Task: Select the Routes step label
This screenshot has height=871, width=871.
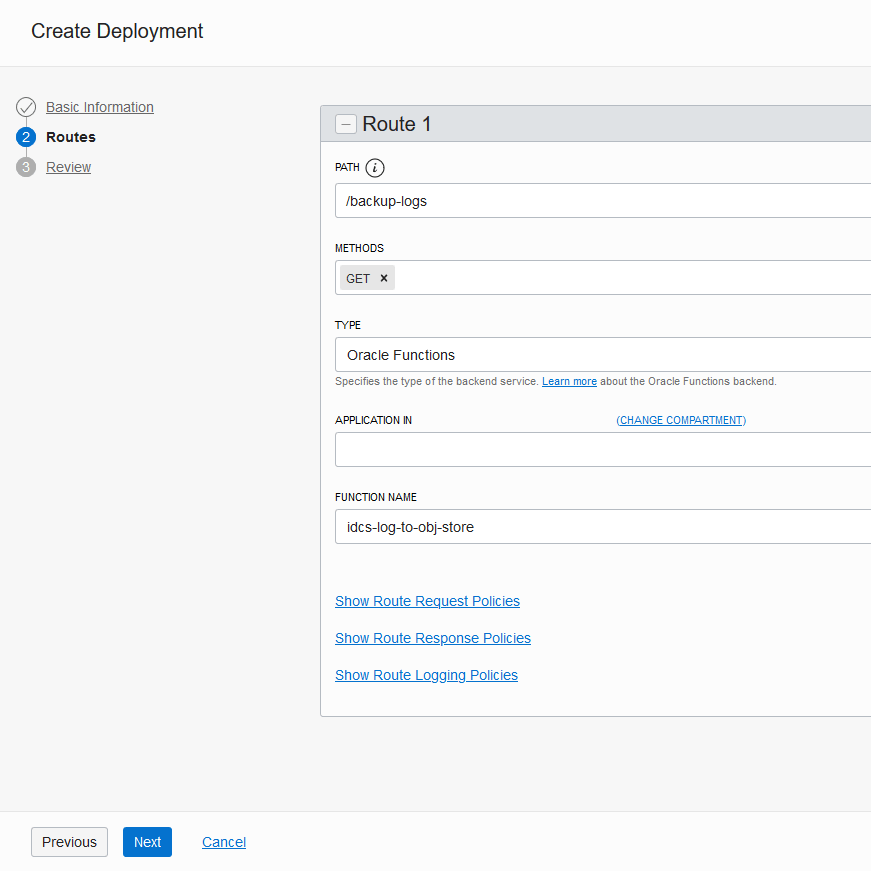Action: pyautogui.click(x=71, y=137)
